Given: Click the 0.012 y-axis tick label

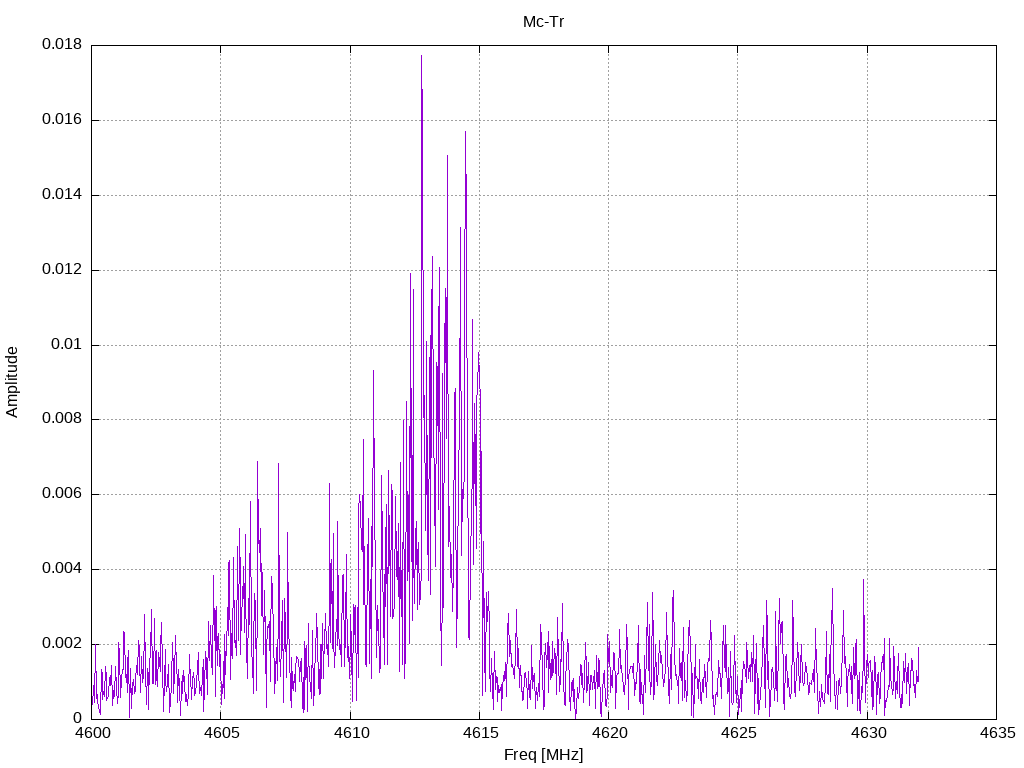Looking at the screenshot, I should pyautogui.click(x=62, y=270).
